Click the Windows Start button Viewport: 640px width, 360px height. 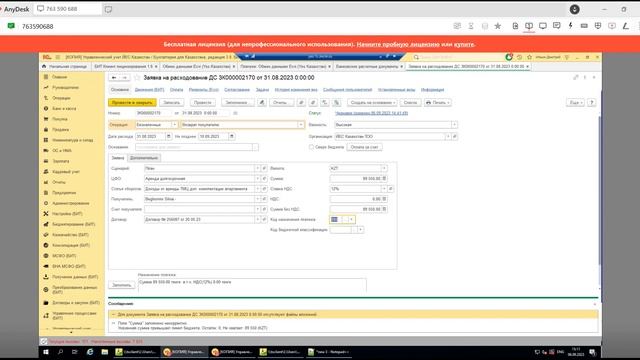click(x=46, y=352)
